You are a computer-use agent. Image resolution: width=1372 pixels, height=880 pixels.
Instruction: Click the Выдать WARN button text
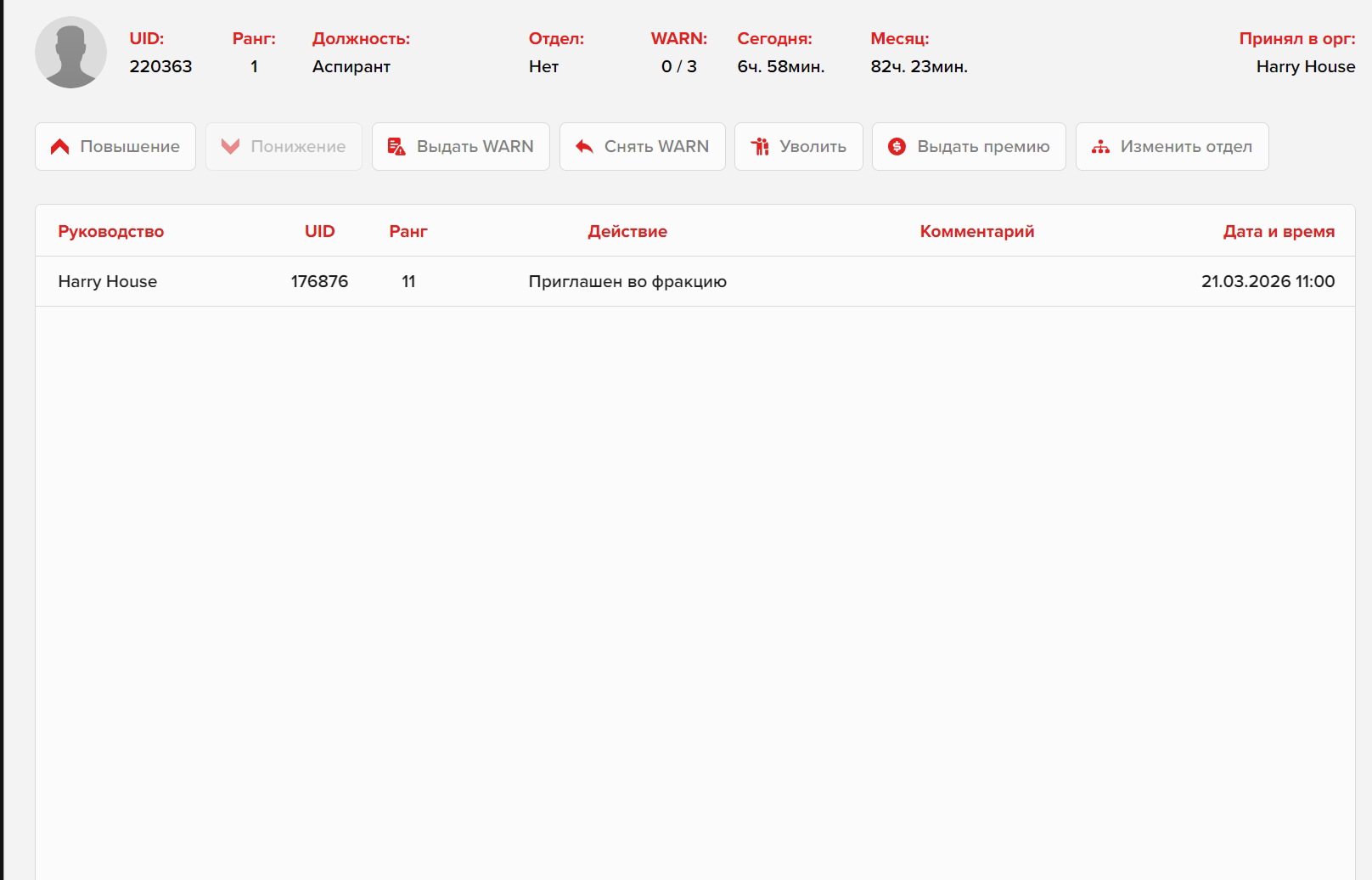(475, 147)
